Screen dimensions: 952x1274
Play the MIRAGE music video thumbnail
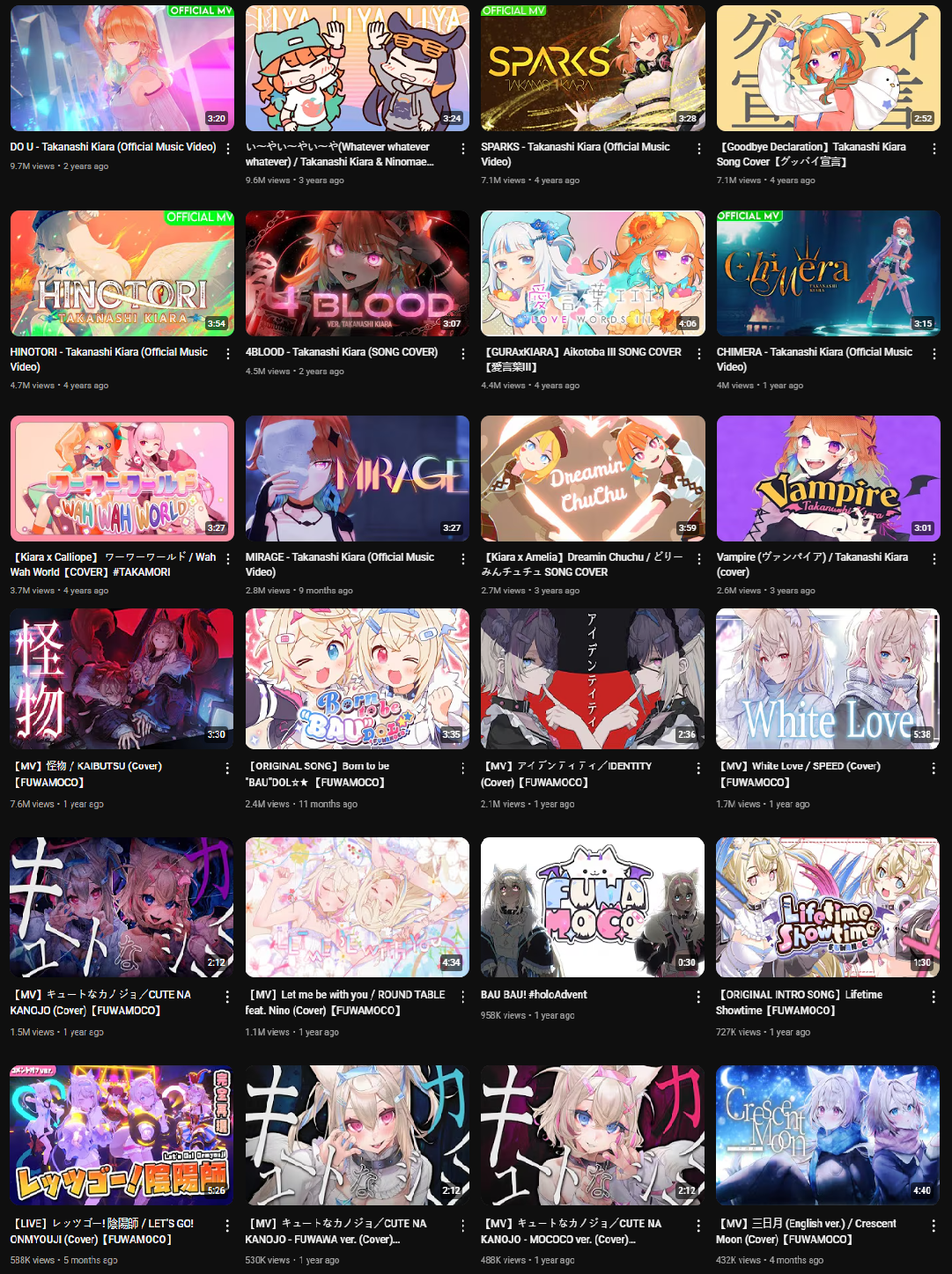point(358,478)
